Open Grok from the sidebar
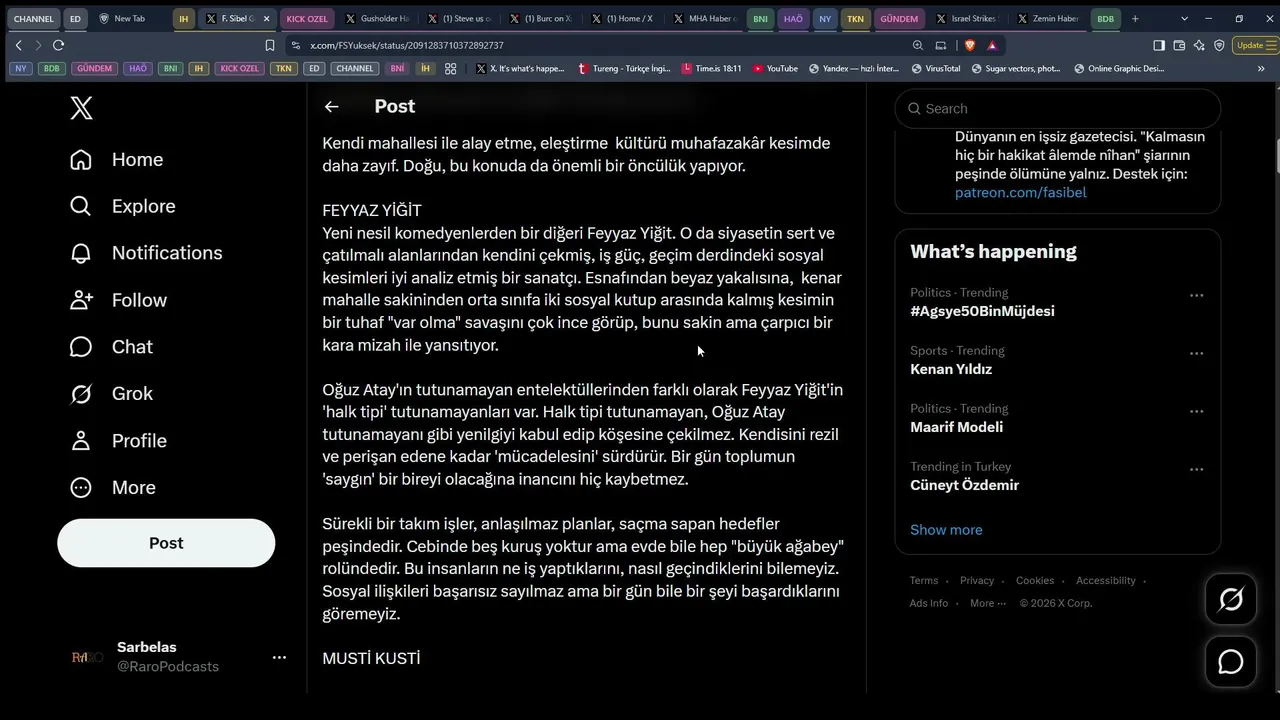Screen dimensions: 1280x720 (x=111, y=394)
